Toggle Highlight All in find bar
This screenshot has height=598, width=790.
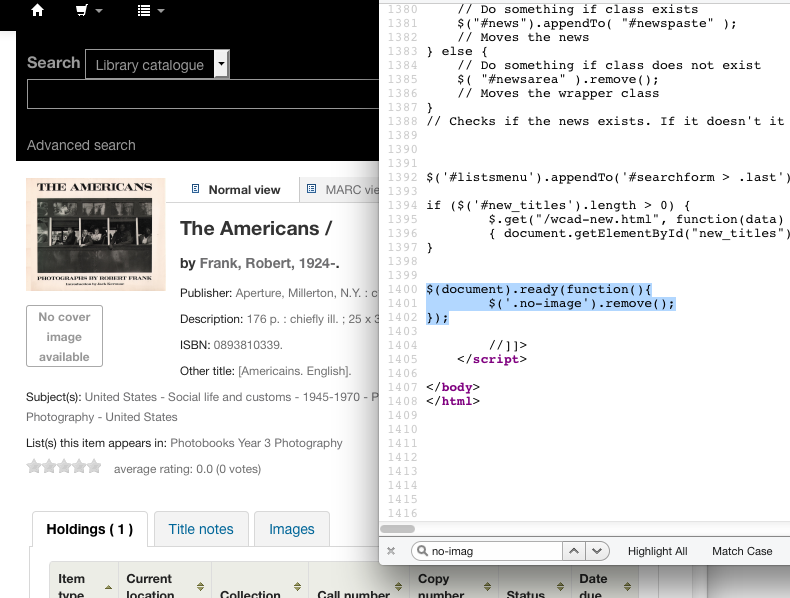657,551
